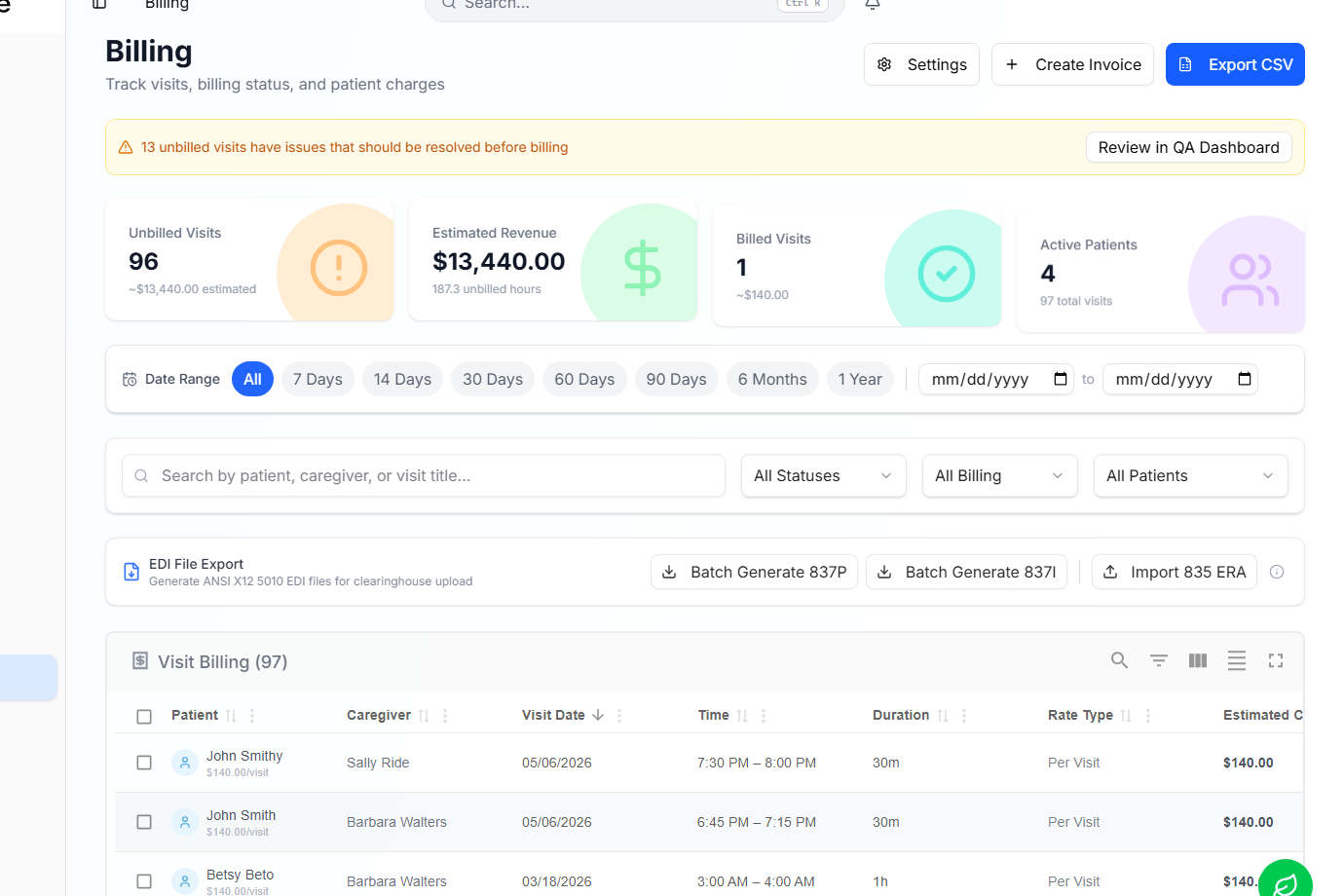Open the All Statuses dropdown
The height and width of the screenshot is (896, 1344).
coord(823,476)
